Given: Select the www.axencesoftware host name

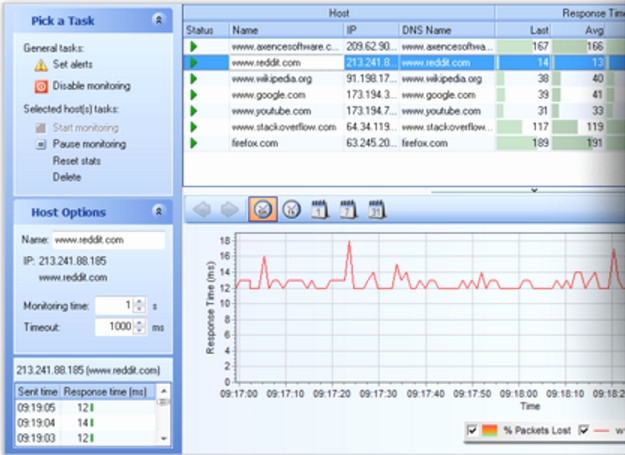Looking at the screenshot, I should click(x=285, y=47).
